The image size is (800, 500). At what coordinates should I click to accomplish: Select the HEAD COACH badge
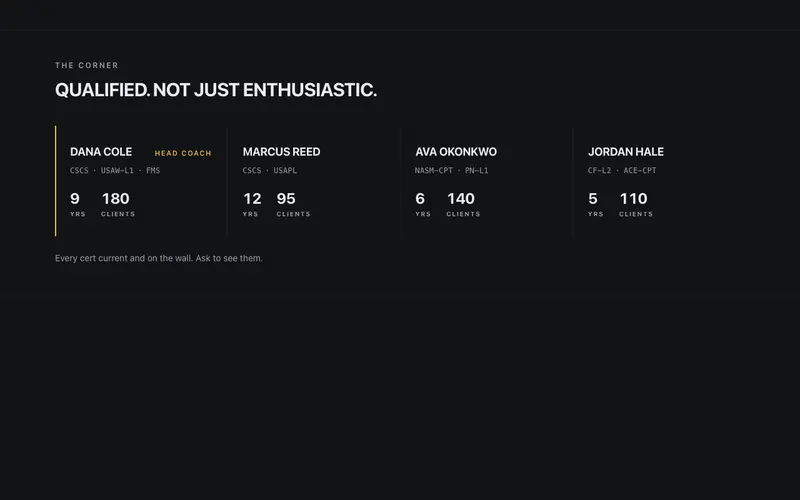coord(183,153)
